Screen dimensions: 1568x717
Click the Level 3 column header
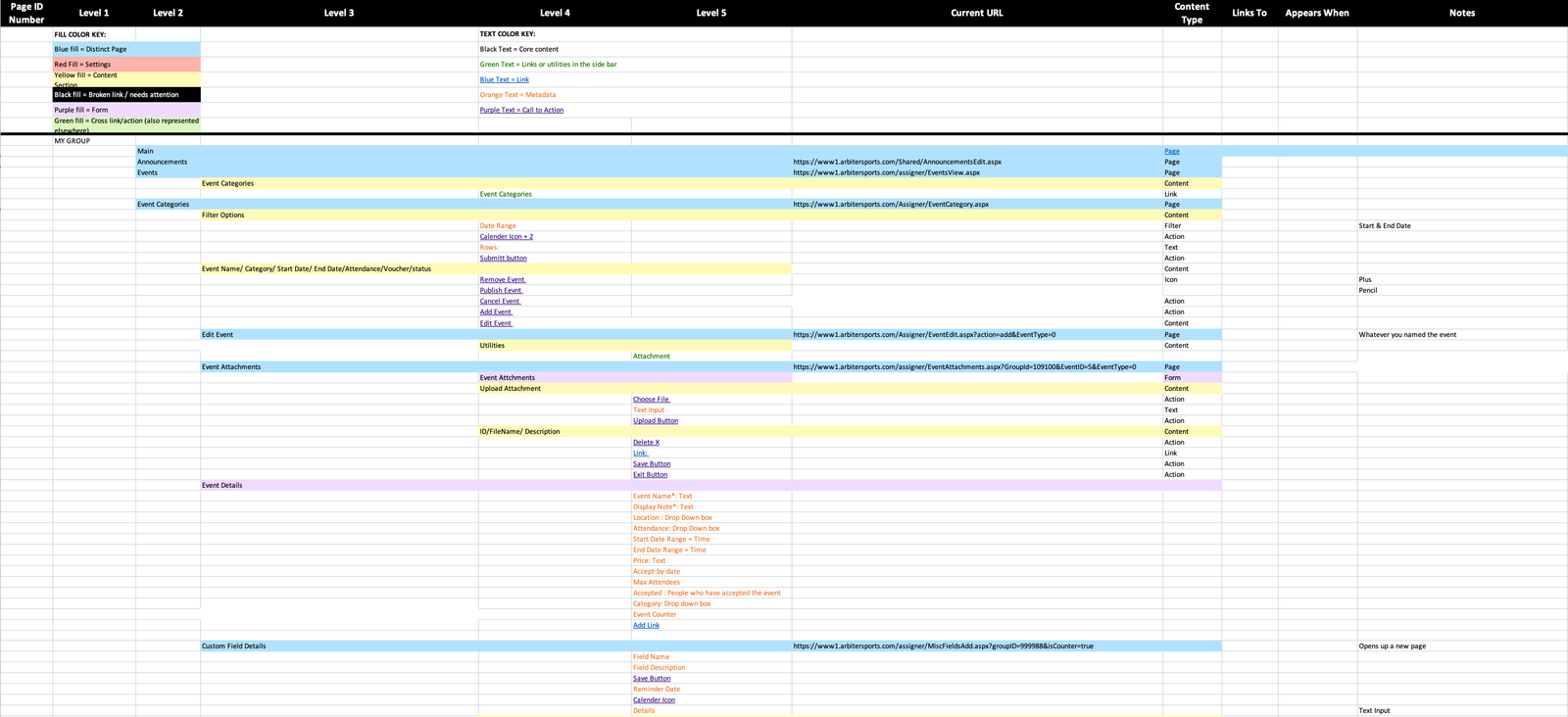pos(339,13)
